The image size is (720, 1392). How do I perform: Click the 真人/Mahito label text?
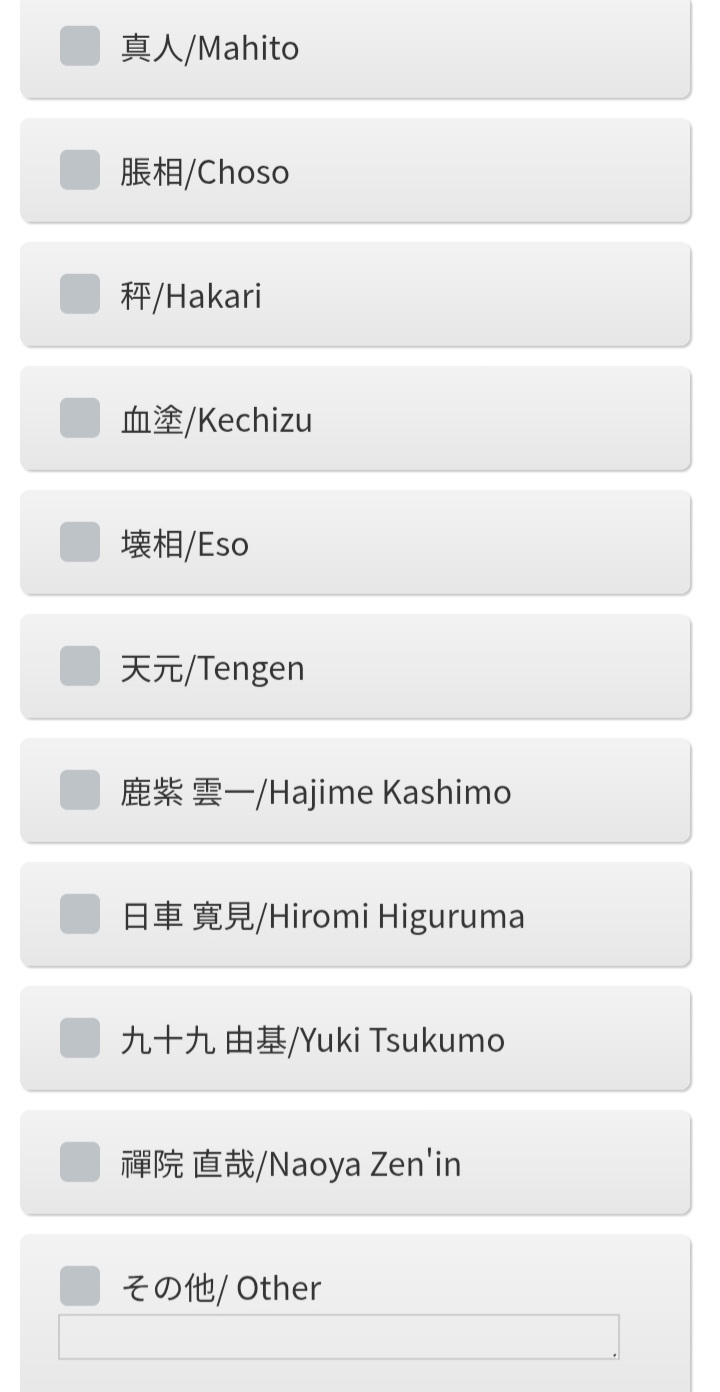(x=209, y=48)
